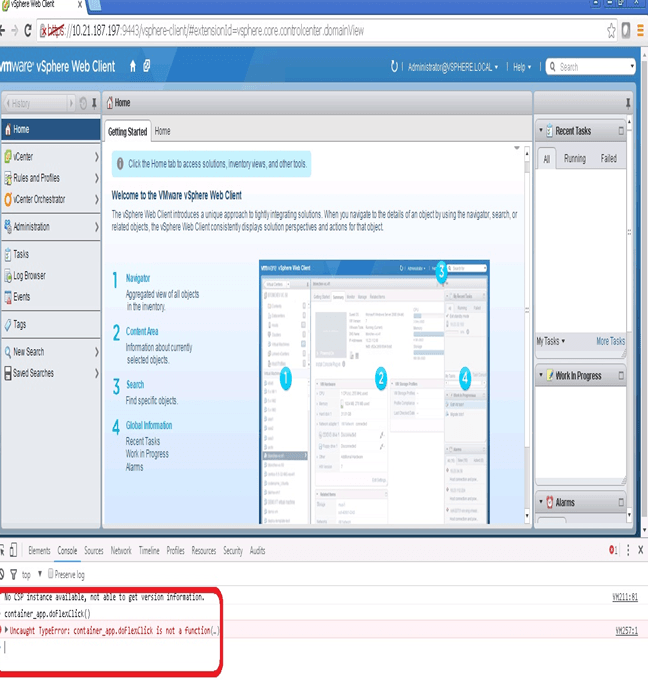
Task: Open the More Tasks link
Action: pyautogui.click(x=610, y=341)
